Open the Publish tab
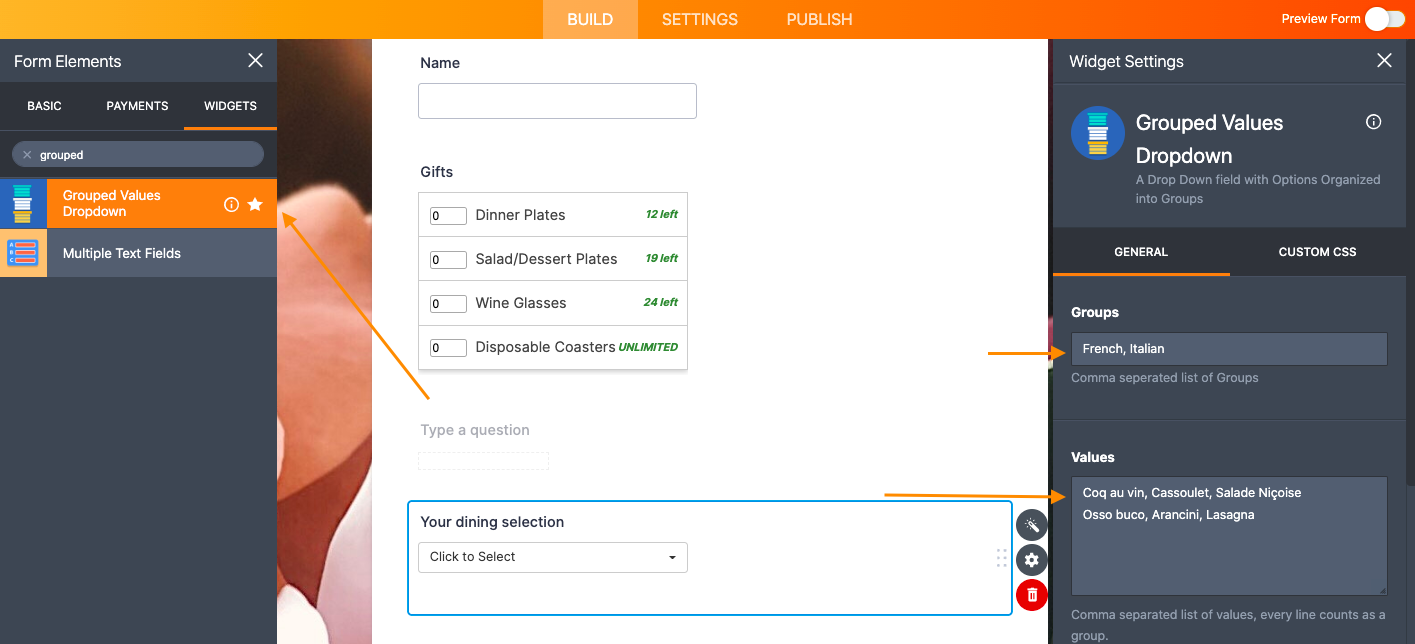This screenshot has width=1415, height=644. (819, 20)
